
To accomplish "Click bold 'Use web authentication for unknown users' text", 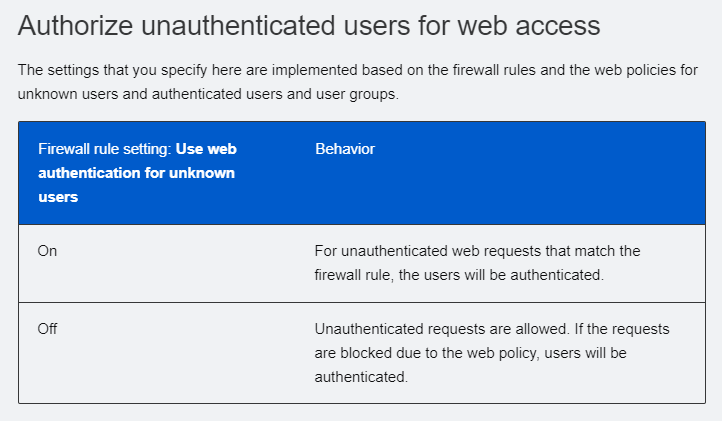I will click(x=137, y=173).
